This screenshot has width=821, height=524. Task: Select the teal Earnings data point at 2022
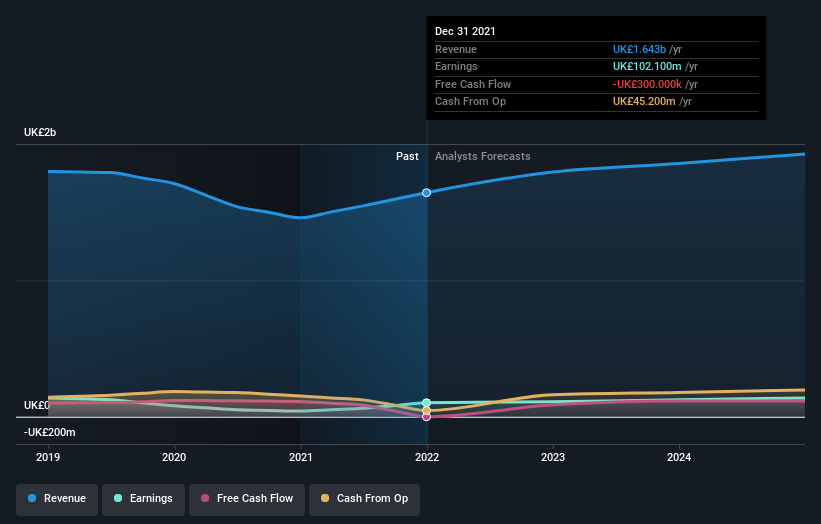coord(426,403)
